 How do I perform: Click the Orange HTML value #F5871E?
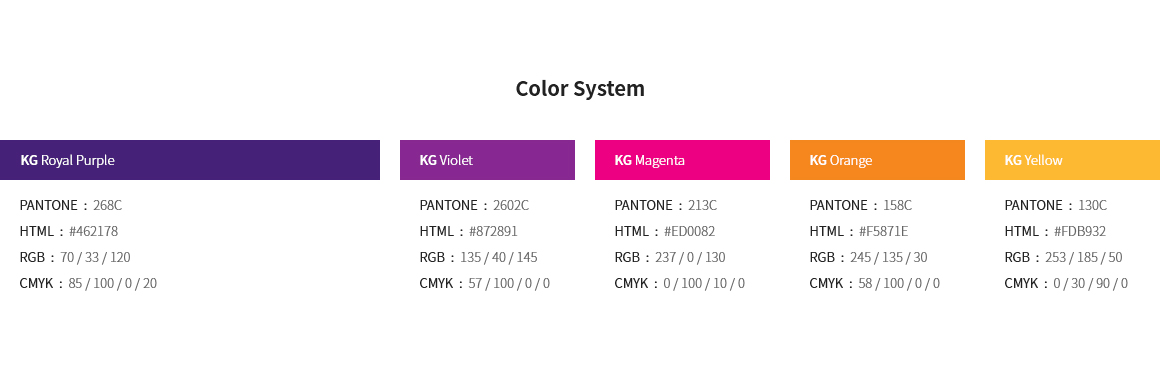(883, 231)
